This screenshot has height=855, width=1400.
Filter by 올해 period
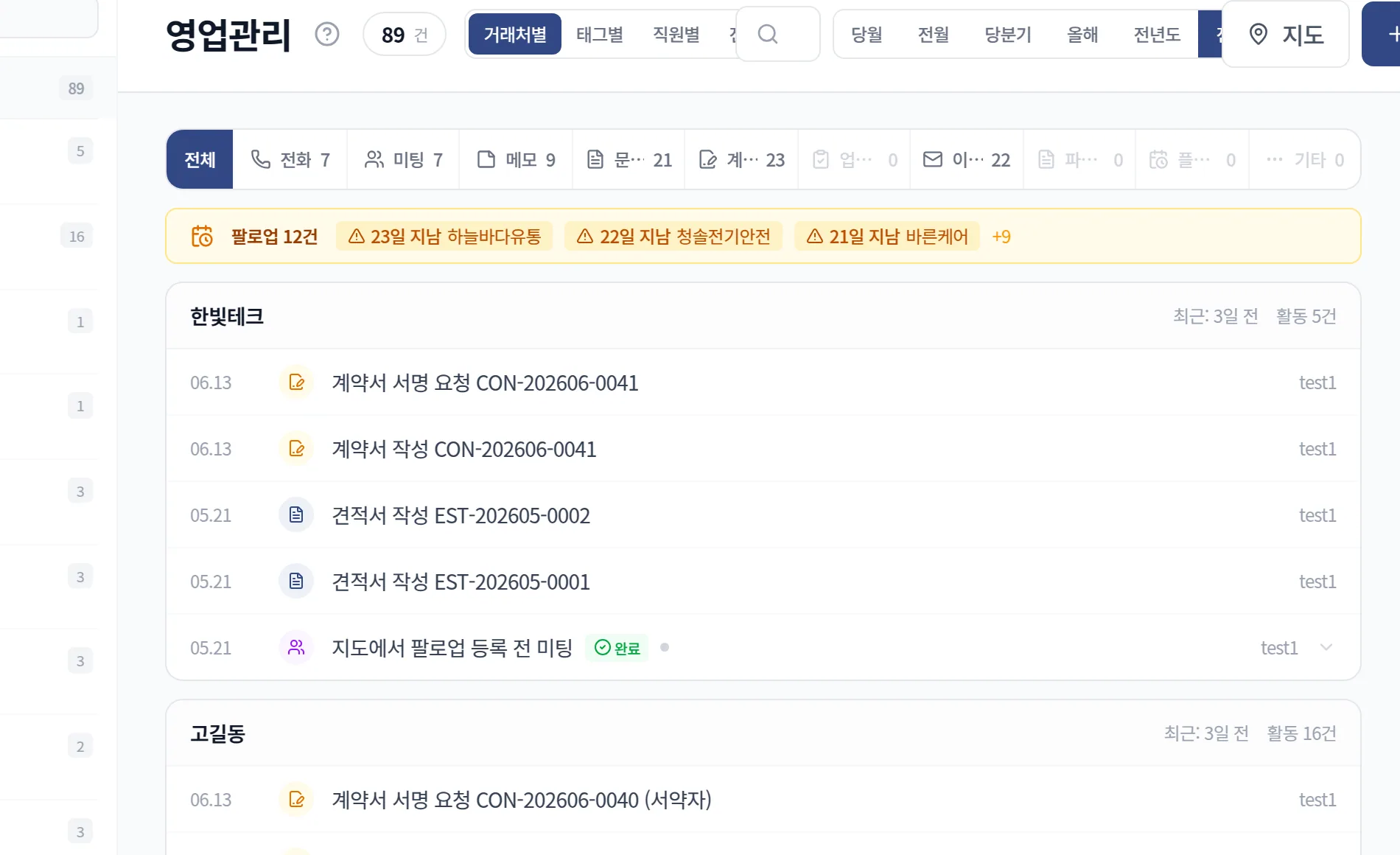pos(1082,34)
